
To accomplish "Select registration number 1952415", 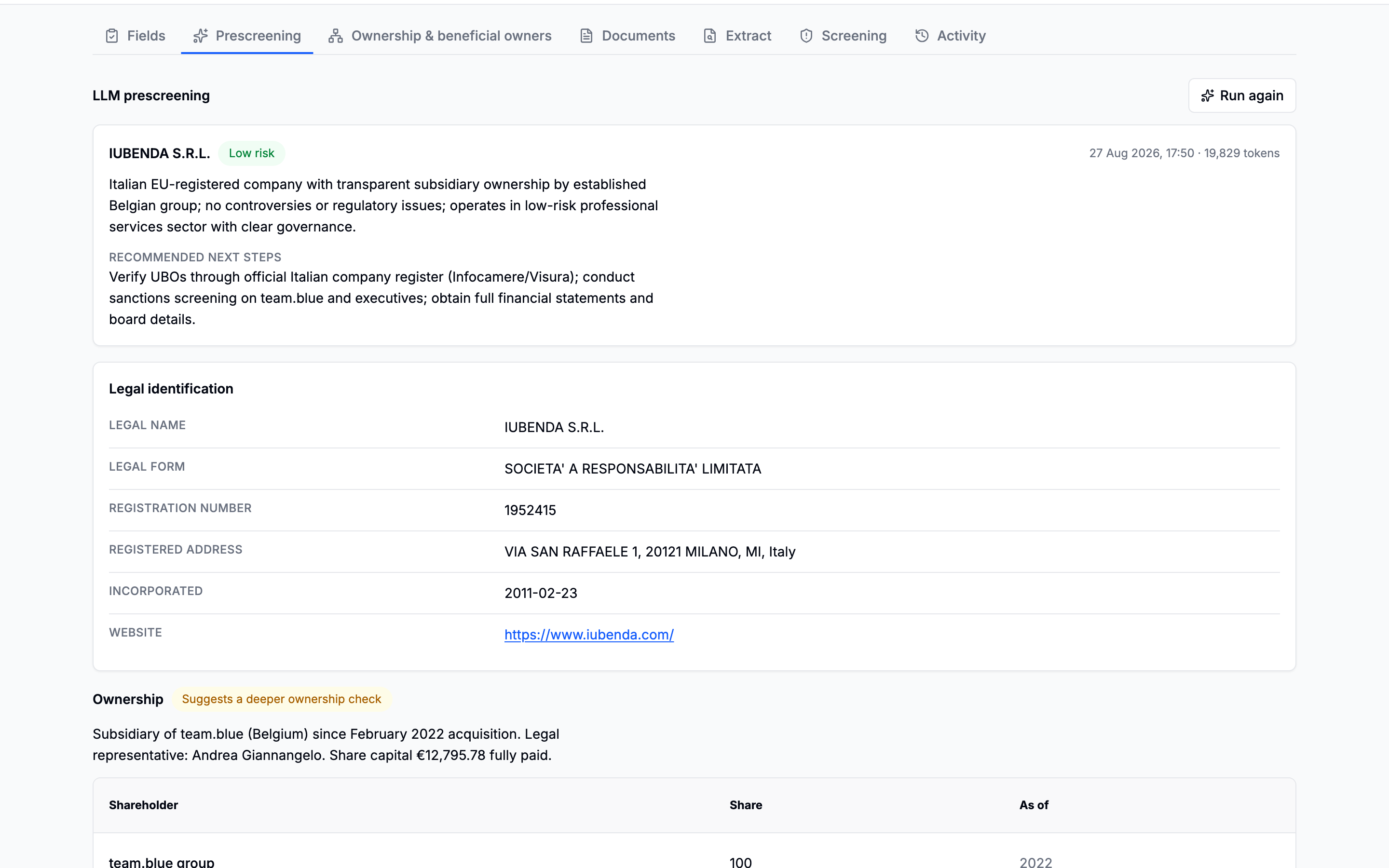I will click(531, 510).
